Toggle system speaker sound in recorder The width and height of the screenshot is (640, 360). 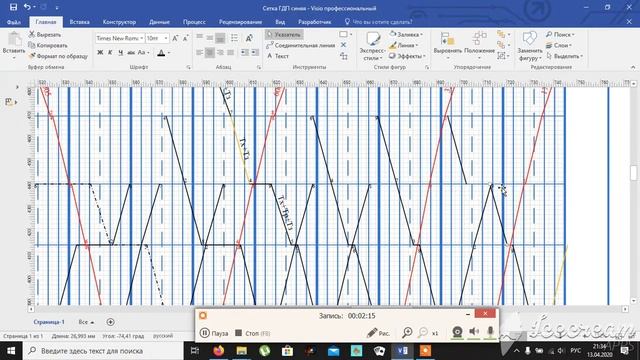tap(473, 332)
